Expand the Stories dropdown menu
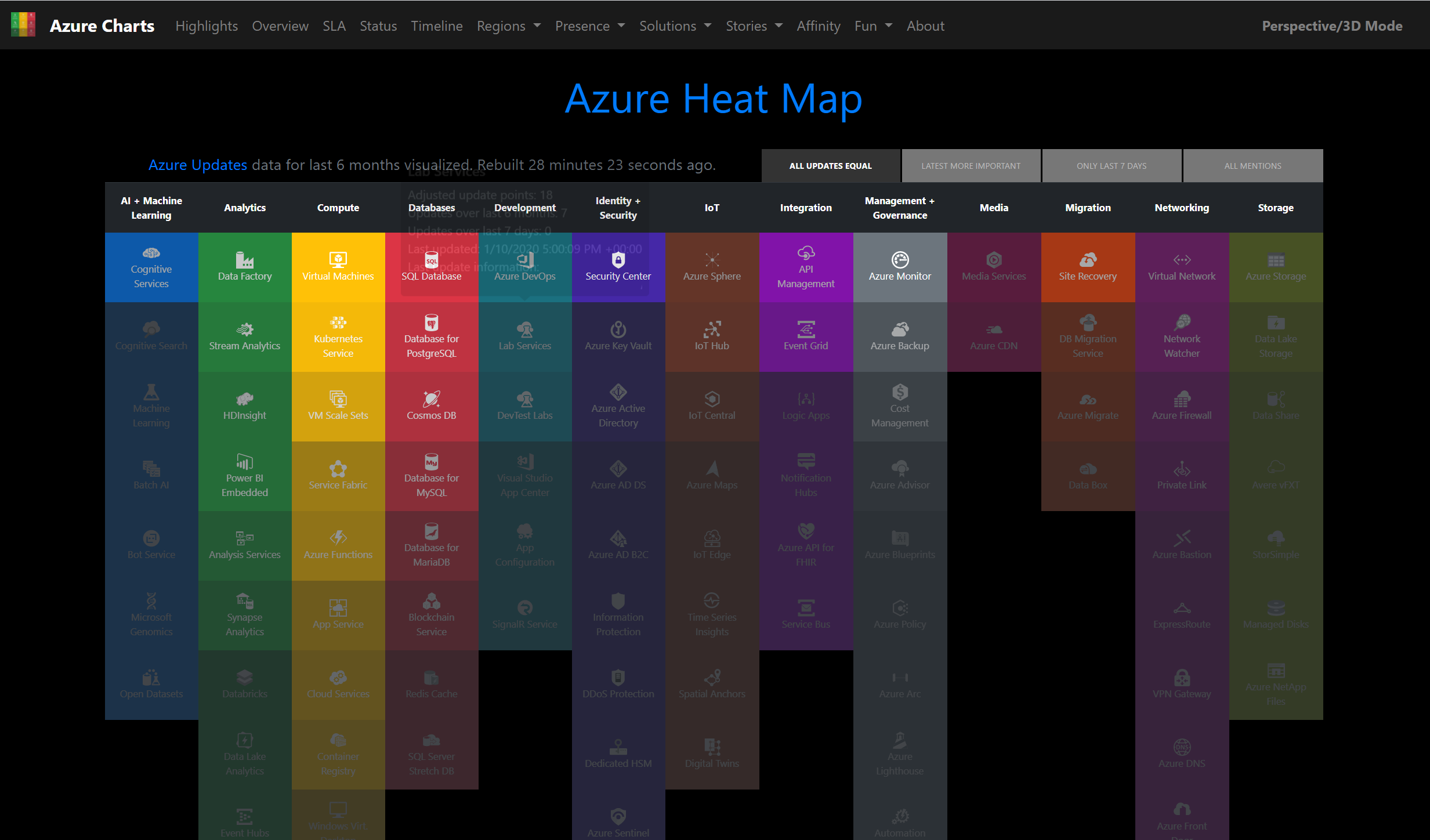The image size is (1430, 840). click(754, 26)
